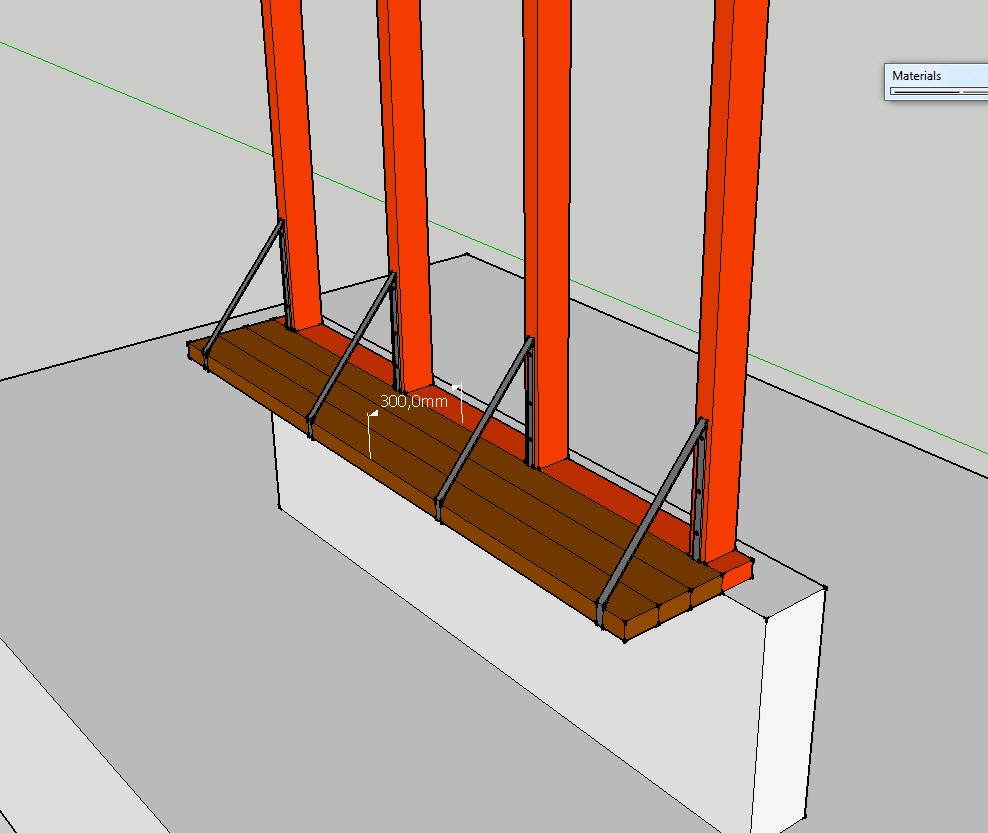
Task: Click the perforated gray bracket on rightmost post
Action: click(699, 490)
